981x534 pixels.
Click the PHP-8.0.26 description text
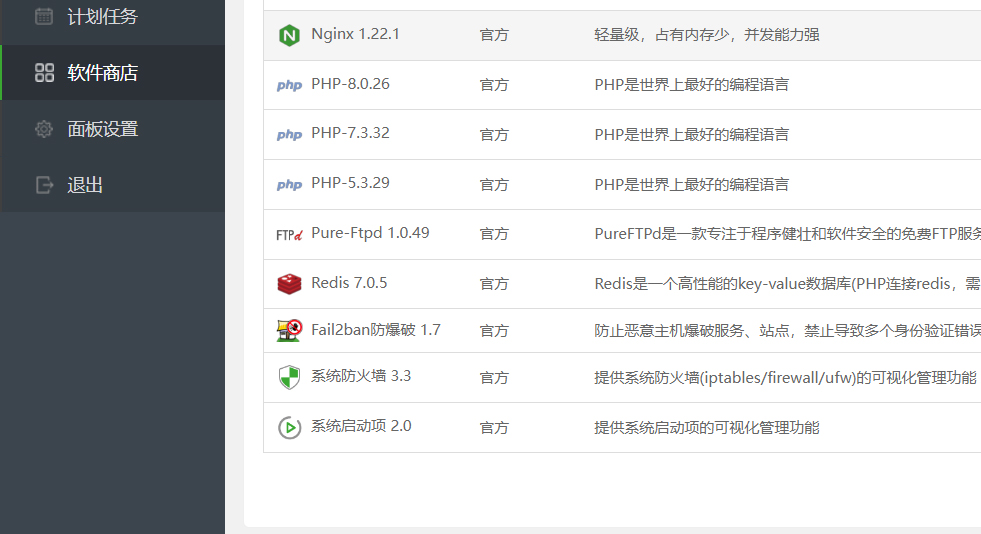click(692, 84)
